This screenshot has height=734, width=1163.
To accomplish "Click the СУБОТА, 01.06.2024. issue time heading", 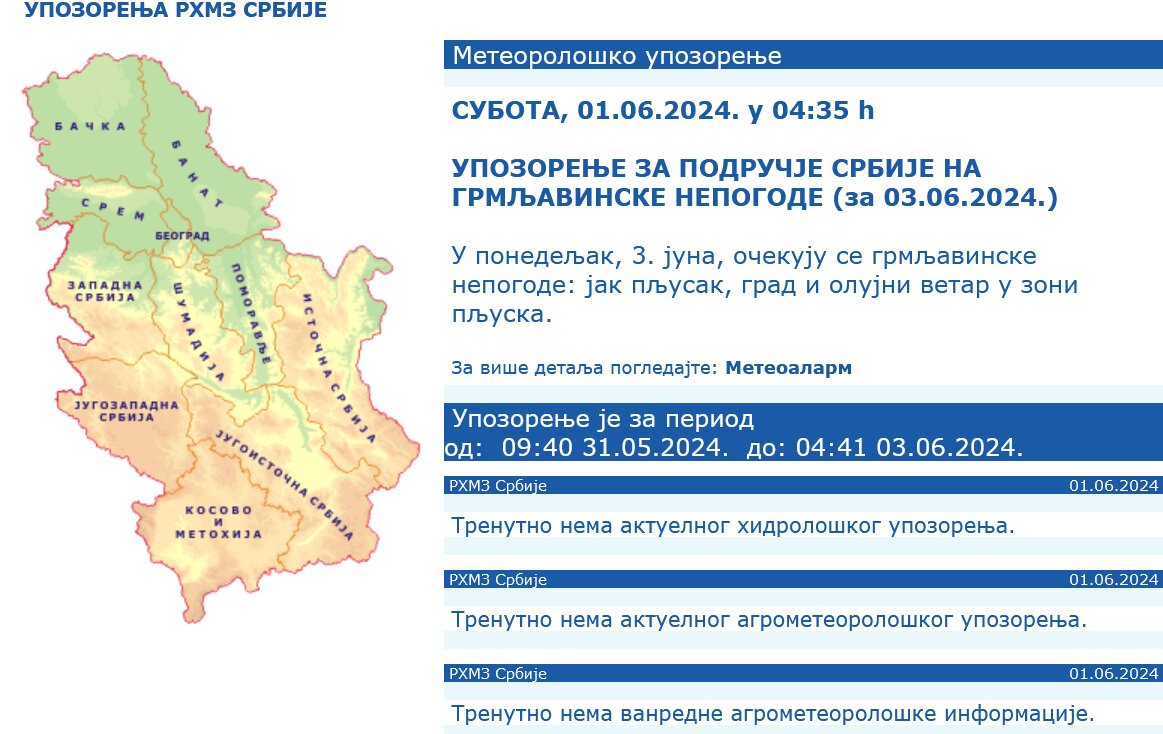I will click(663, 110).
